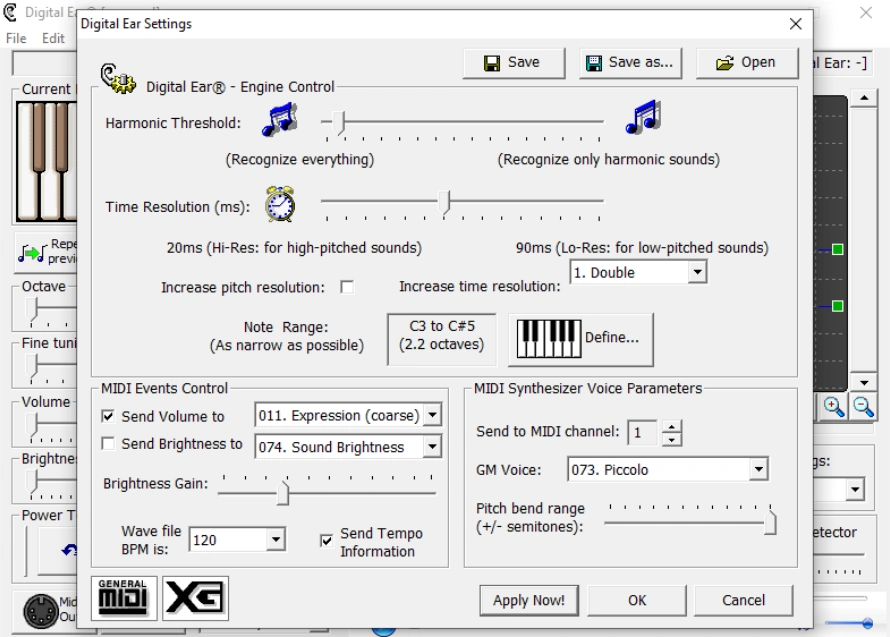Click the upper green marker in main window
Image resolution: width=890 pixels, height=637 pixels.
(837, 249)
